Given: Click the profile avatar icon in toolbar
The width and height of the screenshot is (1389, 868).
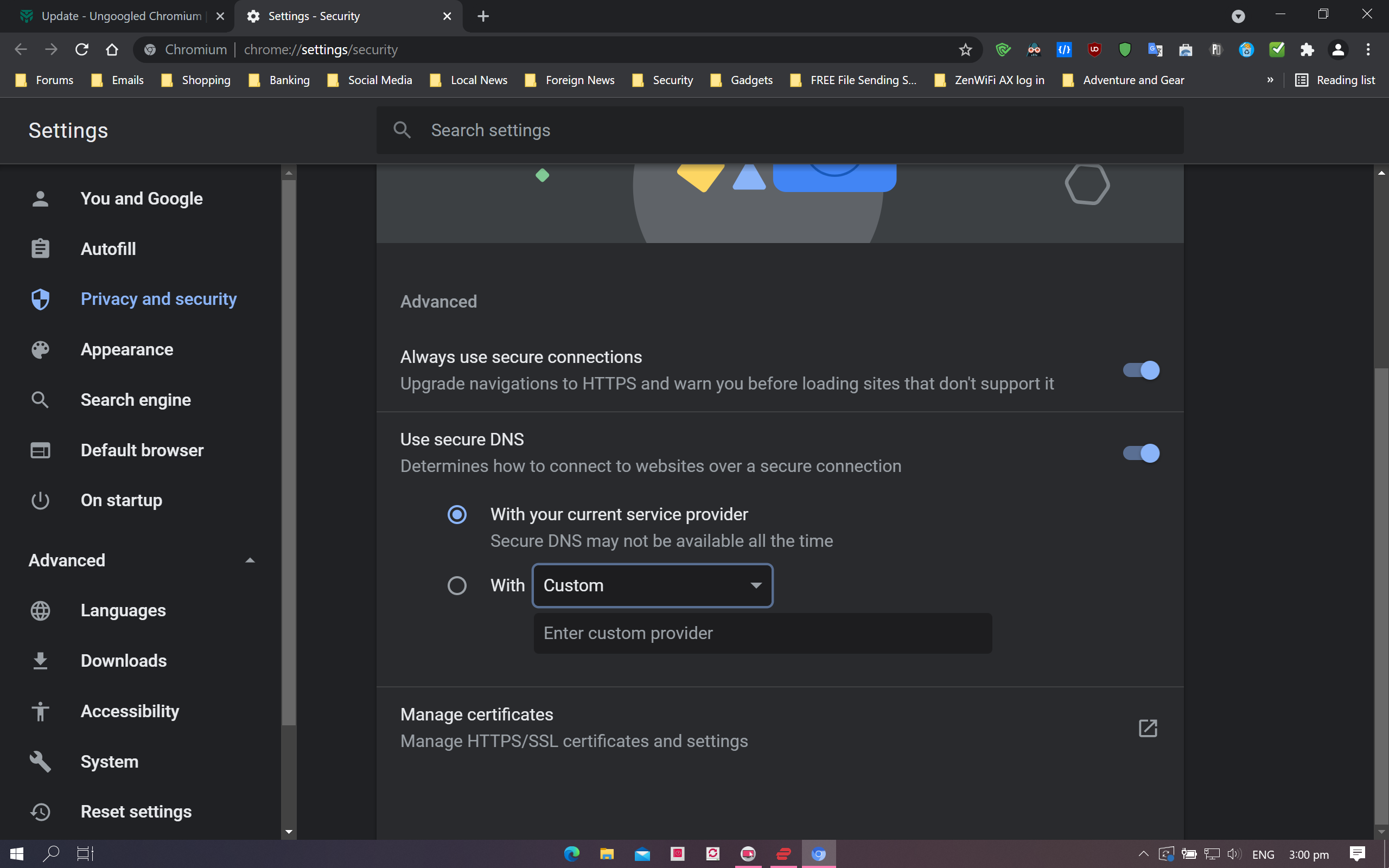Looking at the screenshot, I should pos(1337,50).
